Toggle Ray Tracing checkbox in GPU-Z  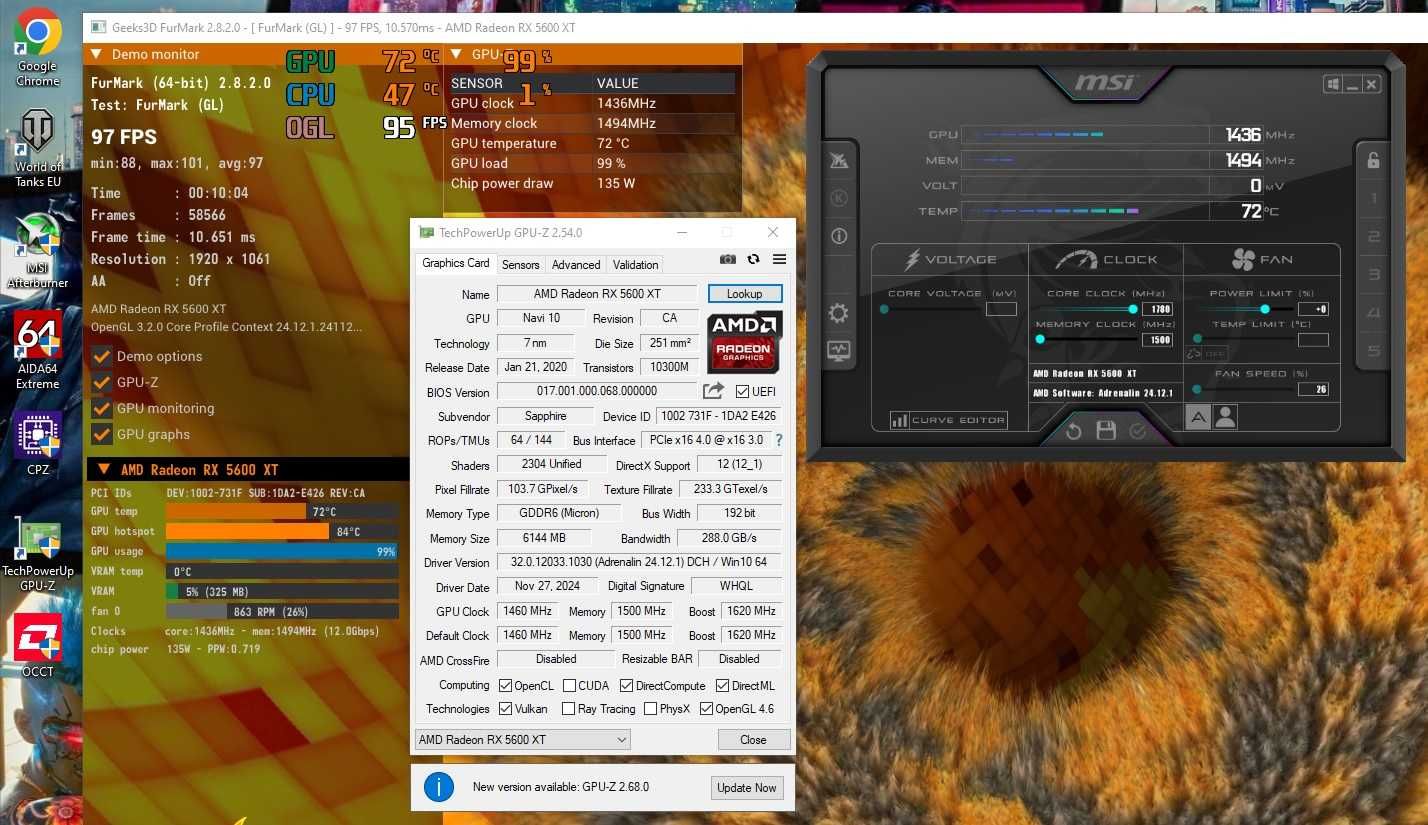[569, 709]
